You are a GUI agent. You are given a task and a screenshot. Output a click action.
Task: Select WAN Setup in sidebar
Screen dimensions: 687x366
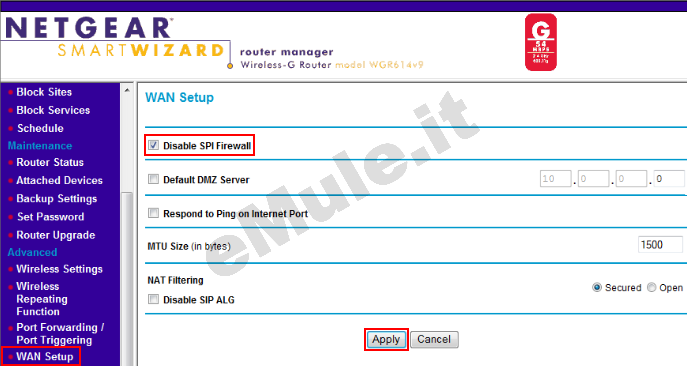point(45,357)
